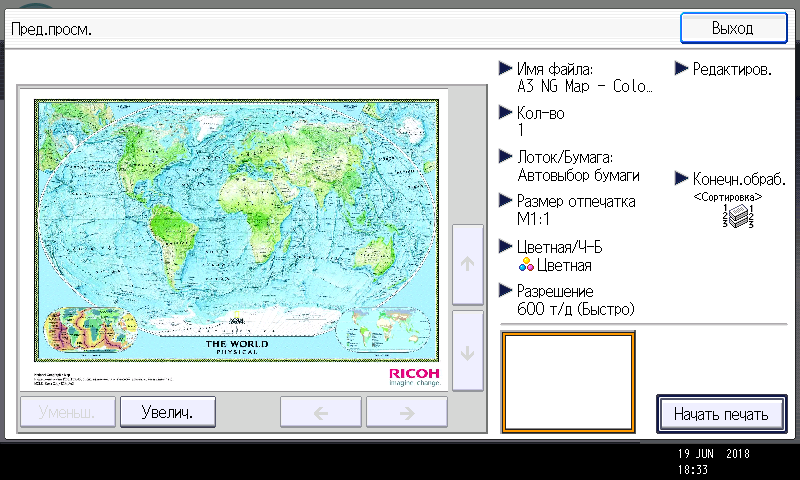The height and width of the screenshot is (480, 800).
Task: Move preview up with up arrow
Action: 467,264
